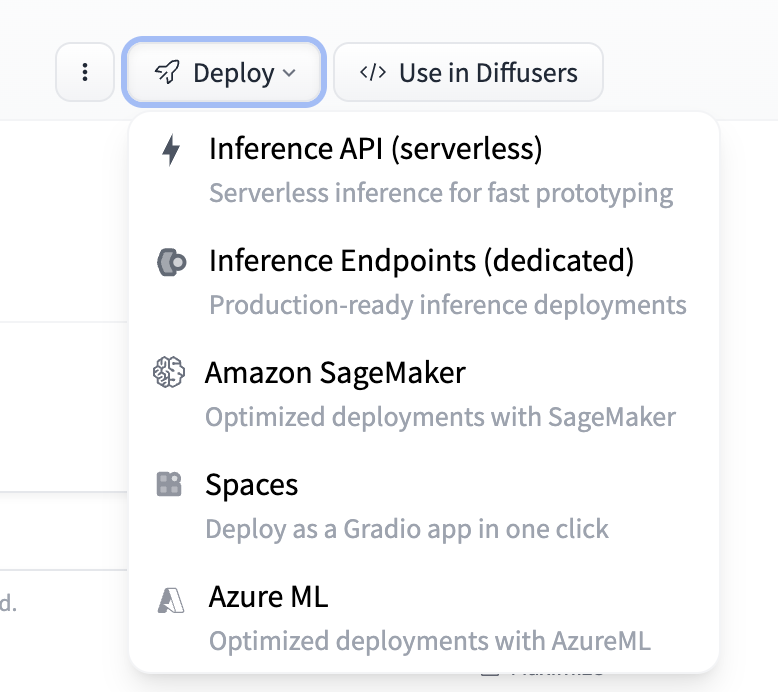This screenshot has height=692, width=778.
Task: Click 'Deploy as a Gradio app' description
Action: click(x=406, y=528)
